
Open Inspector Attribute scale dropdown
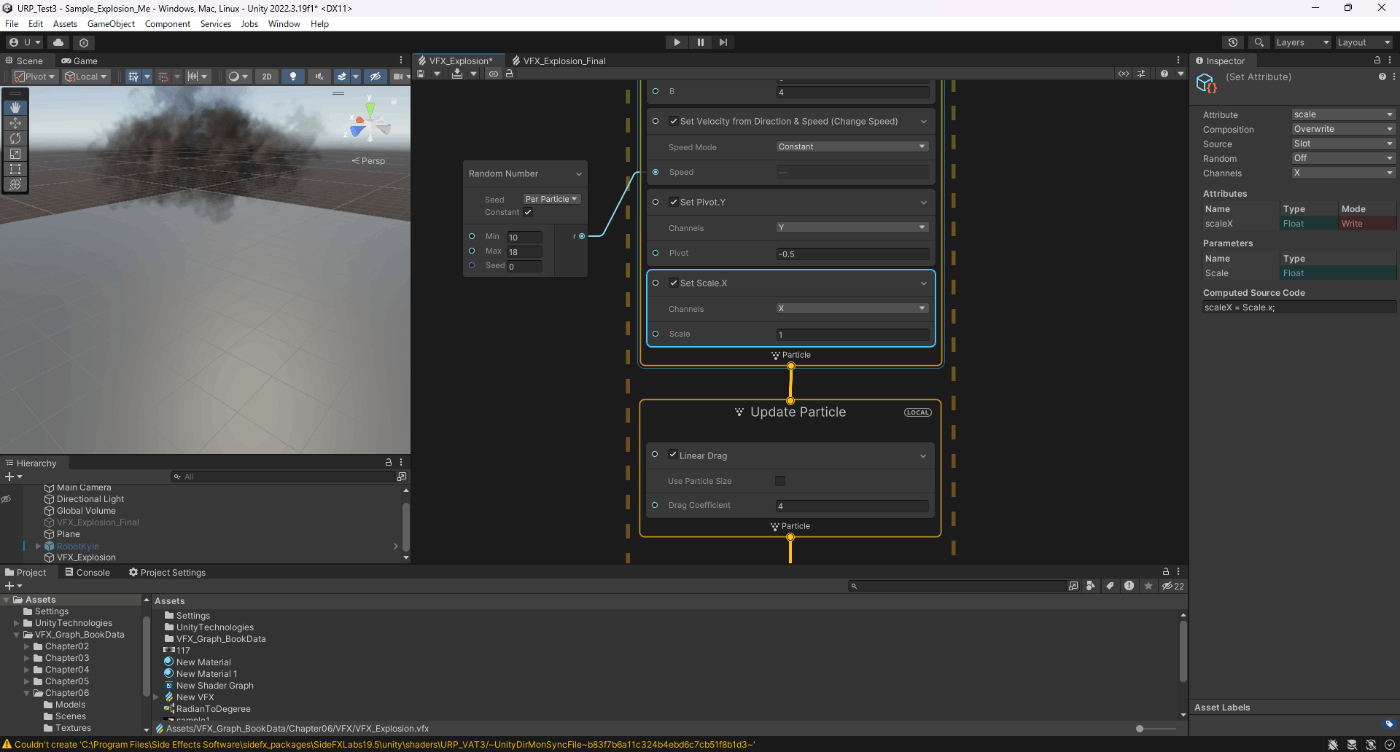tap(1343, 114)
